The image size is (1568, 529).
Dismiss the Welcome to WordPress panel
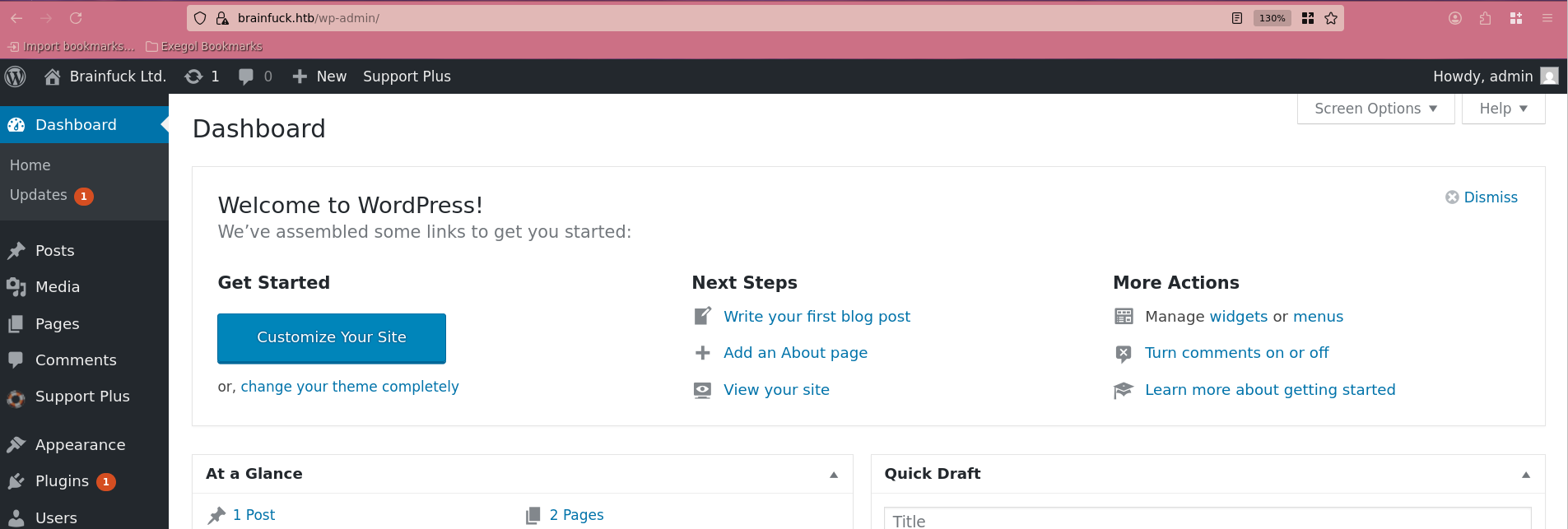(1482, 197)
